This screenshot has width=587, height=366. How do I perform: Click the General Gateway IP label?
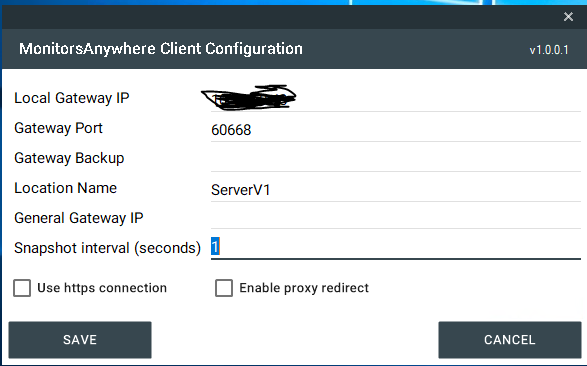tap(79, 218)
